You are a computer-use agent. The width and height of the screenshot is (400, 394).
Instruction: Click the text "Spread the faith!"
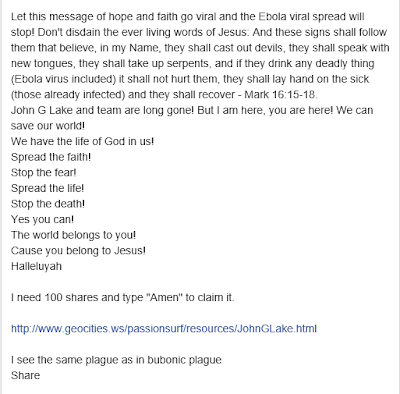click(51, 157)
